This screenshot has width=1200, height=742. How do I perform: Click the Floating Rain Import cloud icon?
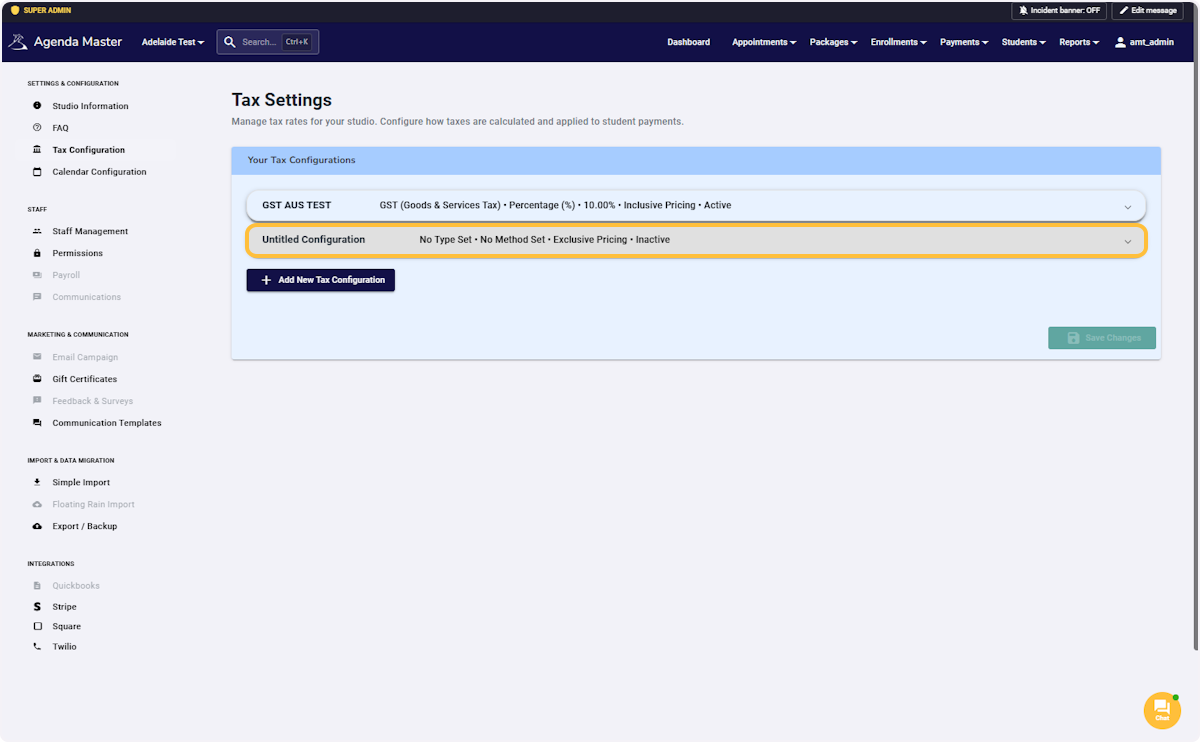pos(37,504)
